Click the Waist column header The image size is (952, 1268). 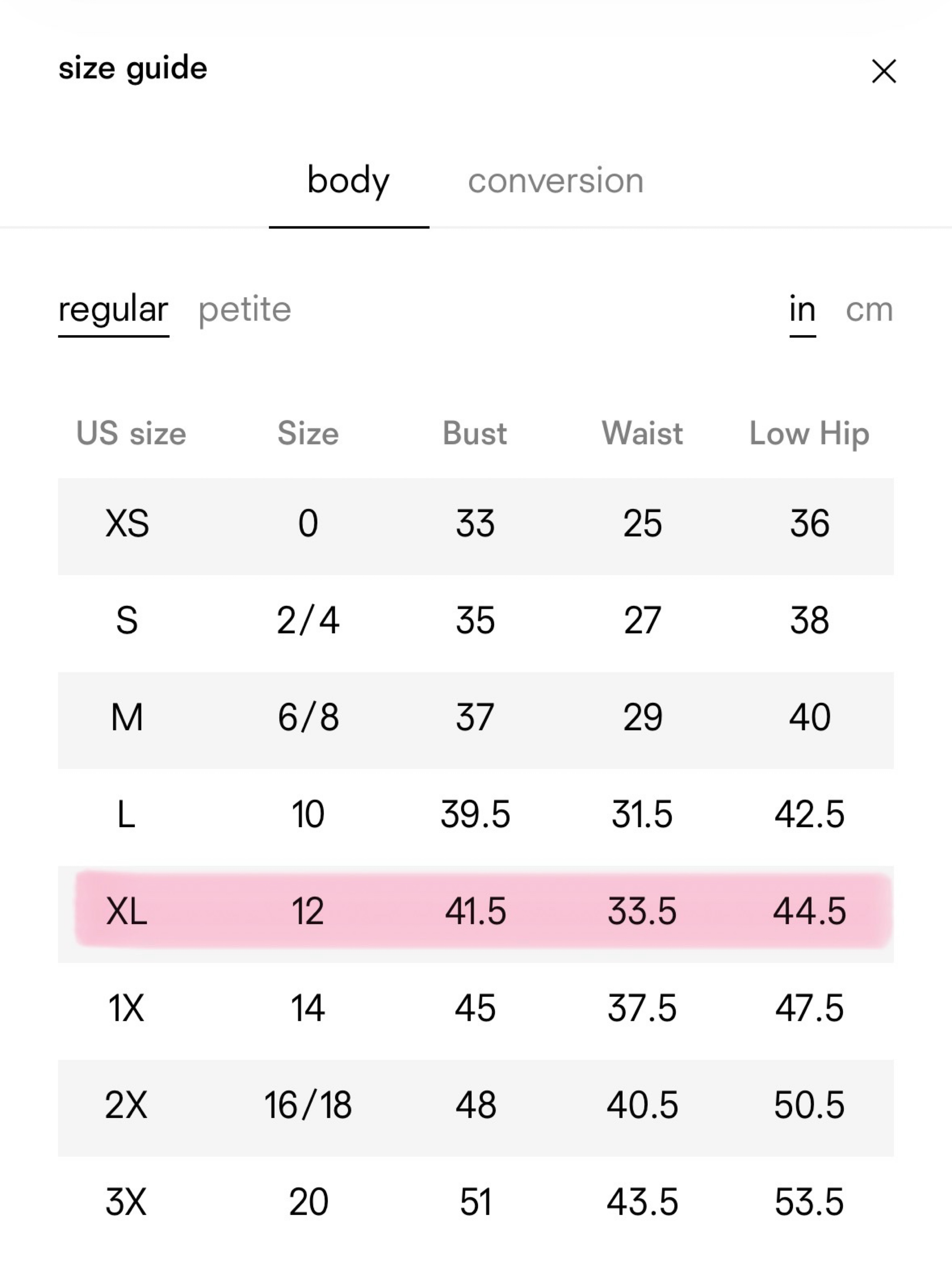pyautogui.click(x=642, y=433)
